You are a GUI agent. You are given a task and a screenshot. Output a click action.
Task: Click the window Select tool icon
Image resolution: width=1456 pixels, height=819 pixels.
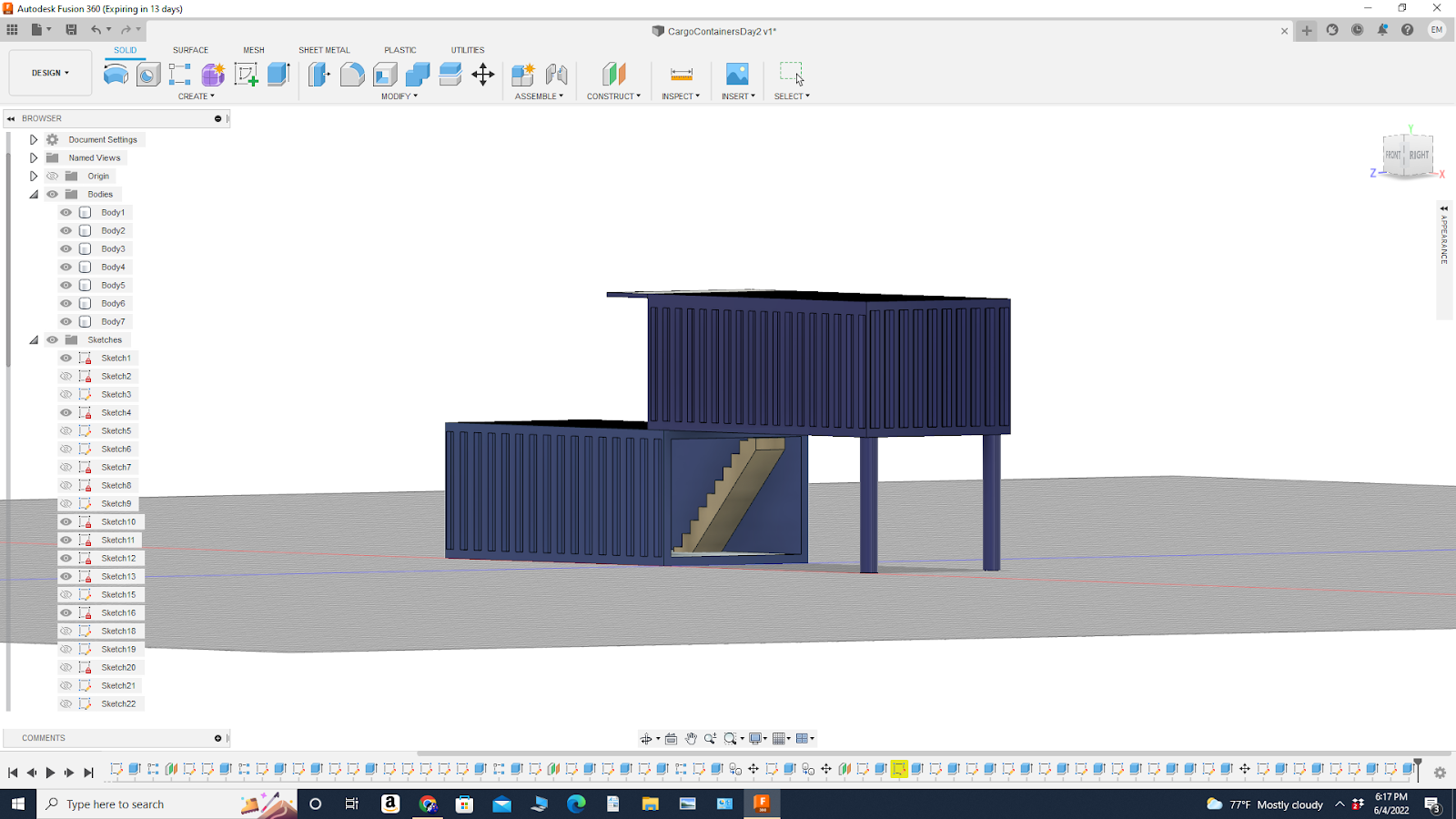click(x=792, y=75)
